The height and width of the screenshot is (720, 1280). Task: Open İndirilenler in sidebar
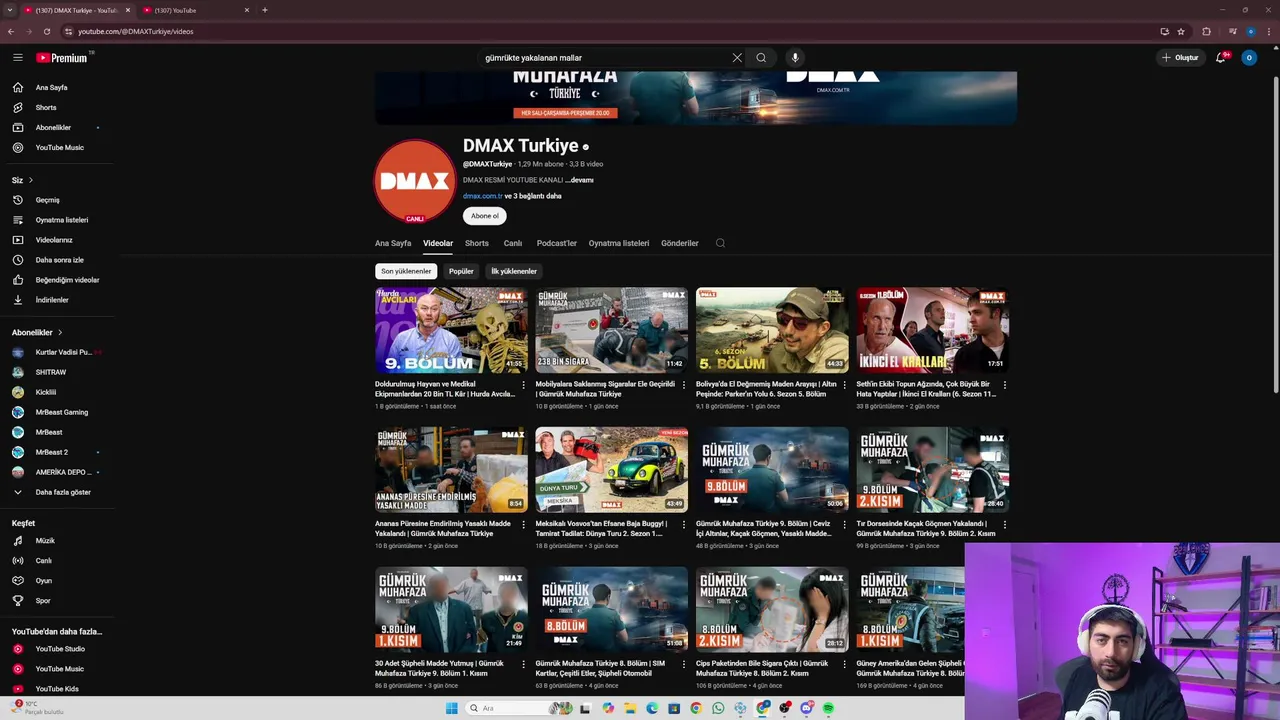click(x=52, y=300)
